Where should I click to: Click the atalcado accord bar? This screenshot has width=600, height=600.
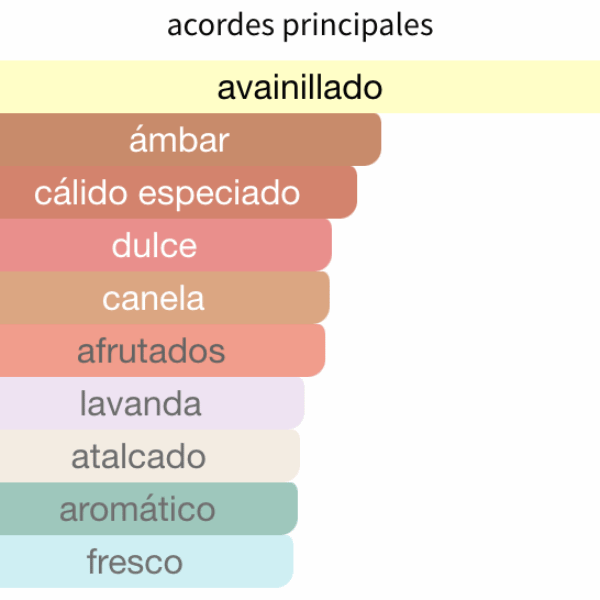tap(150, 457)
